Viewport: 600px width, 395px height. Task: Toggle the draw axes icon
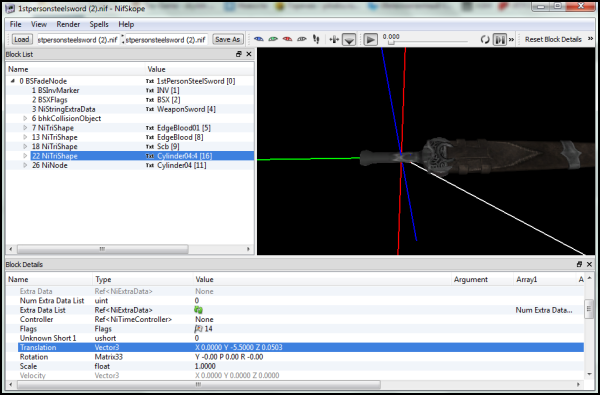(334, 39)
